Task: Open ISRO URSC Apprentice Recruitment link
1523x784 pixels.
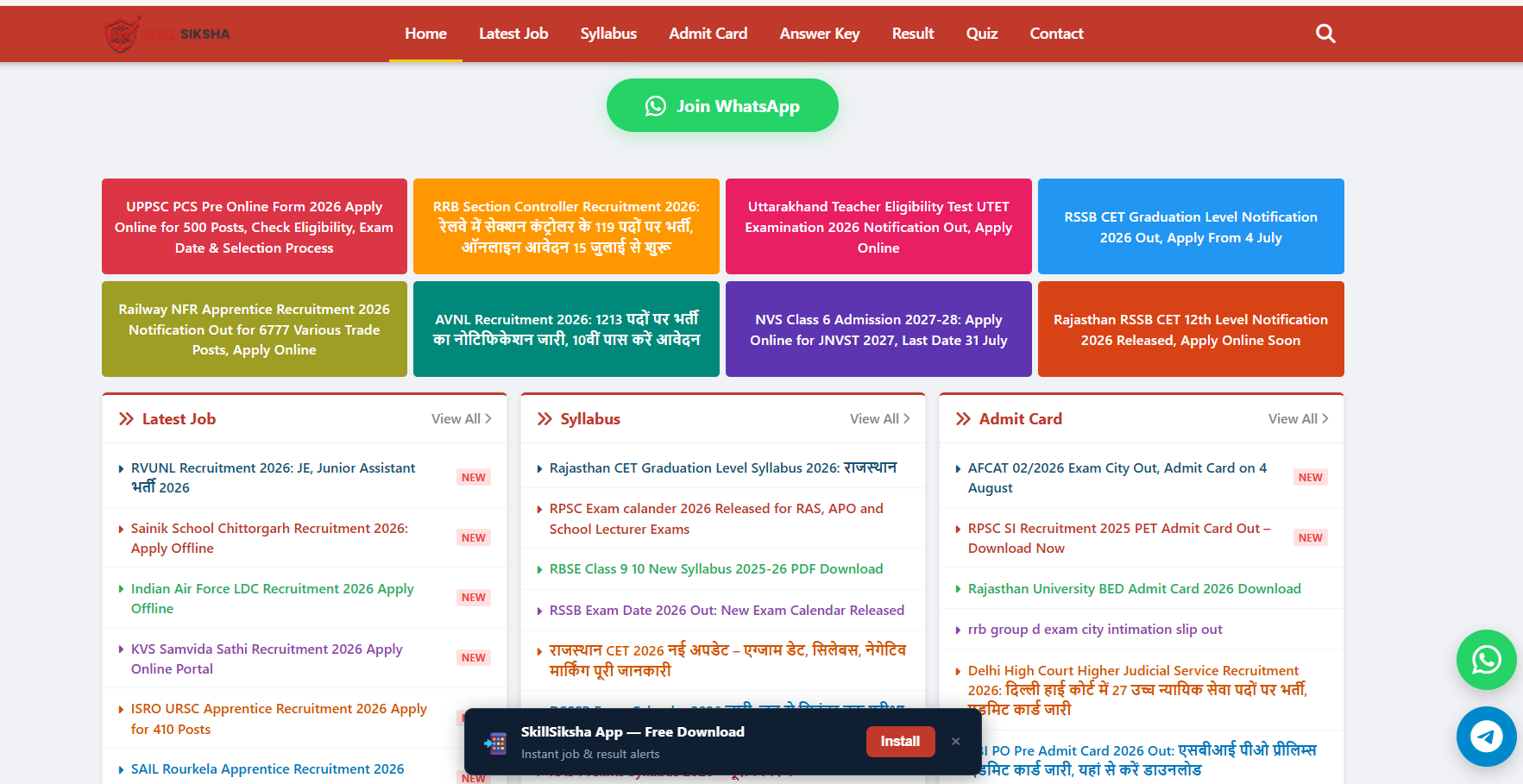Action: (280, 718)
